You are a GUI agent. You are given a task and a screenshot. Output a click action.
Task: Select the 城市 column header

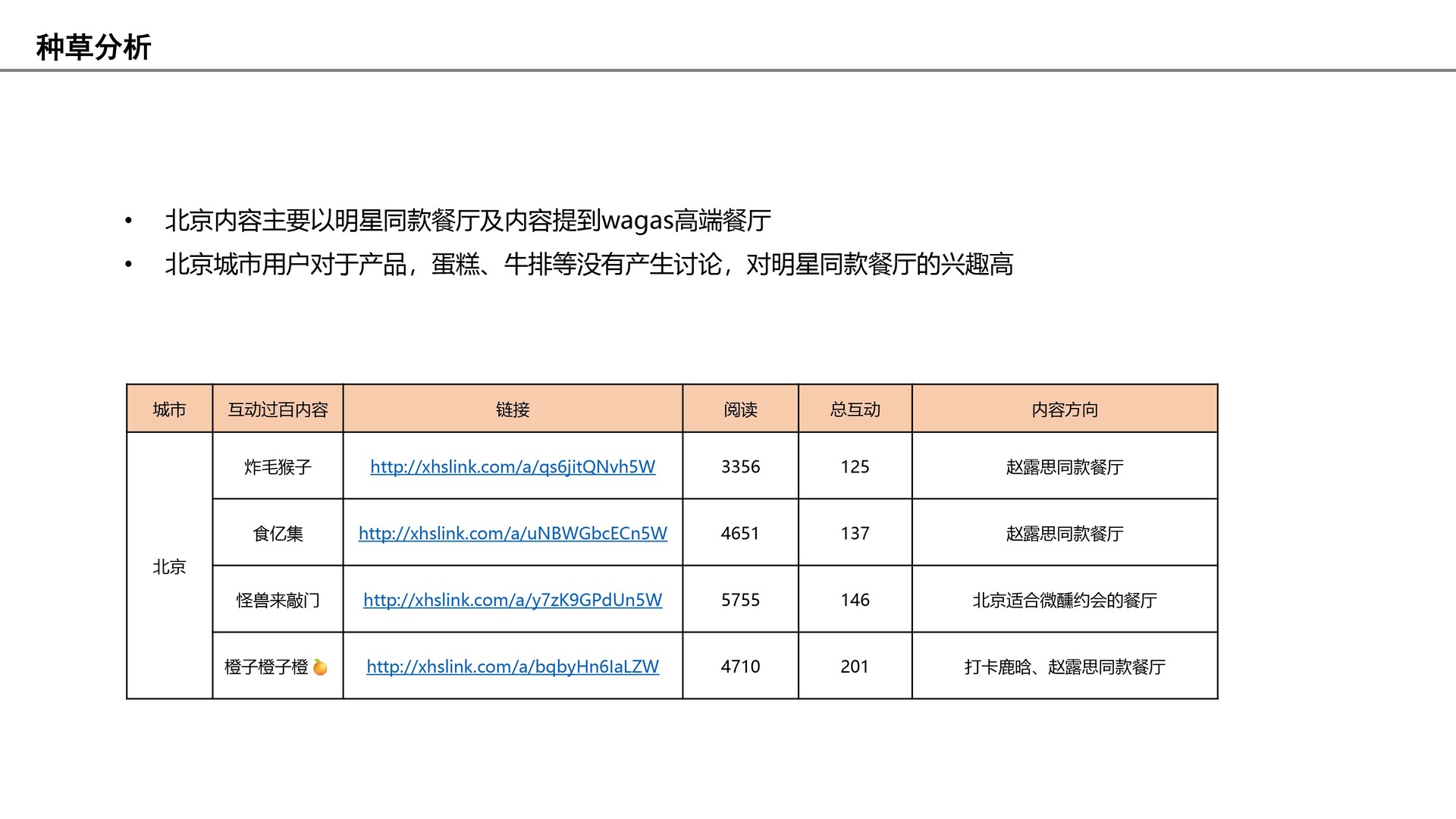(169, 409)
